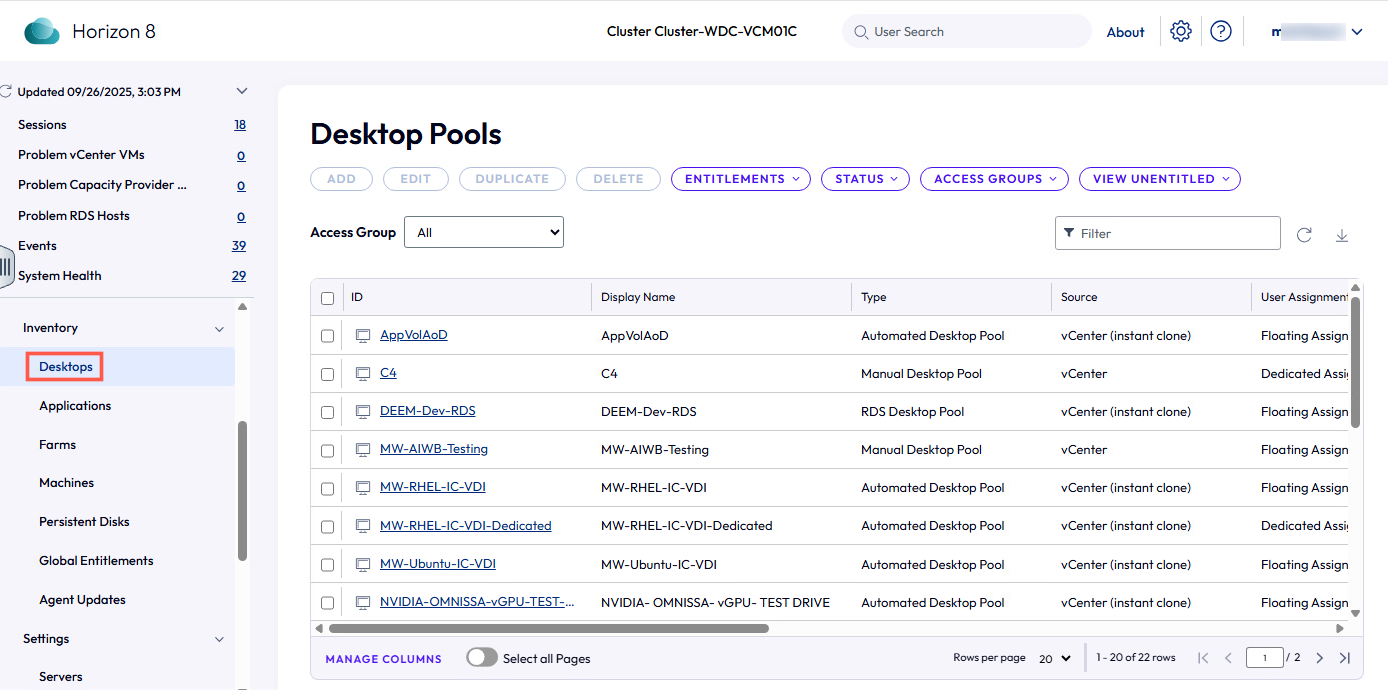Go to last page arrow icon
The height and width of the screenshot is (690, 1388).
pos(1344,658)
